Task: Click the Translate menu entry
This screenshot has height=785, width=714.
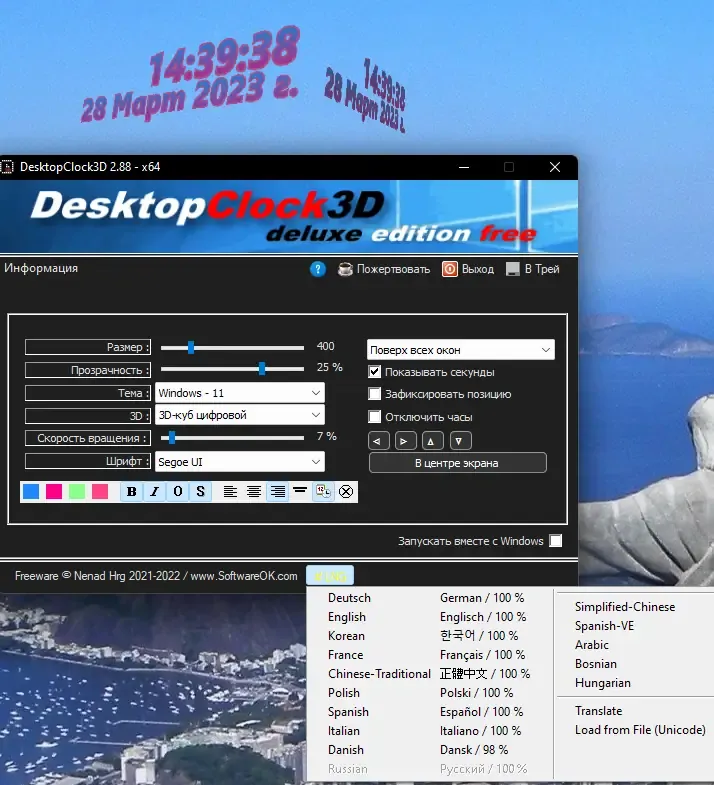Action: coord(599,711)
